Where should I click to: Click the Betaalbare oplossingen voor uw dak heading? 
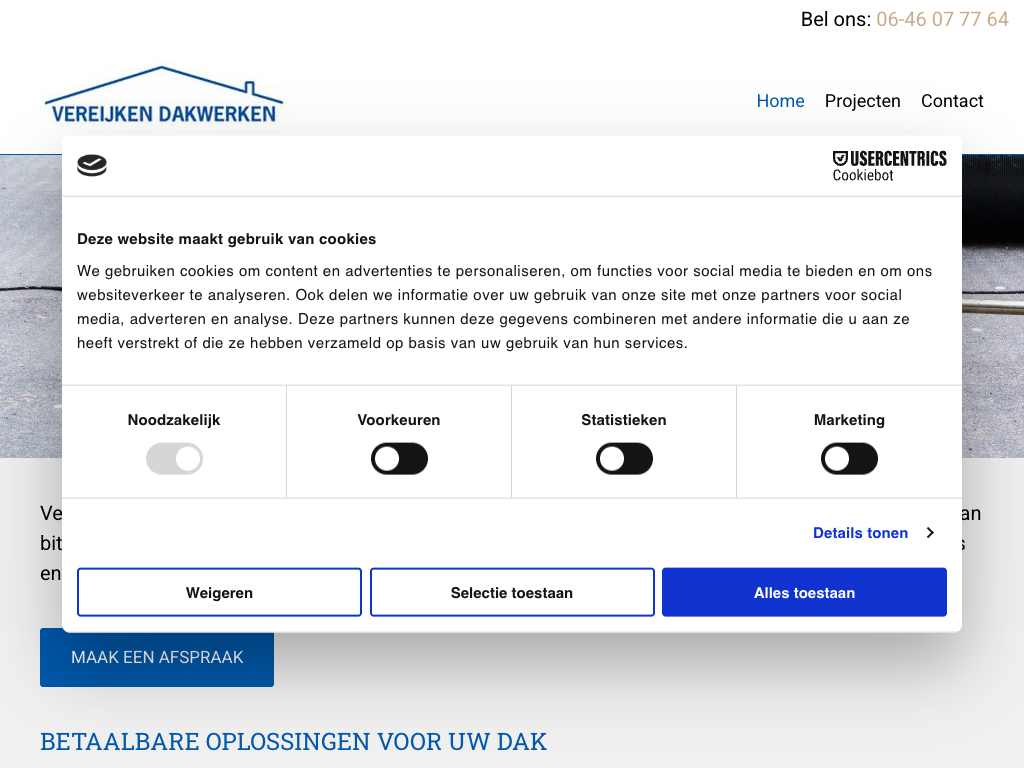pos(294,742)
